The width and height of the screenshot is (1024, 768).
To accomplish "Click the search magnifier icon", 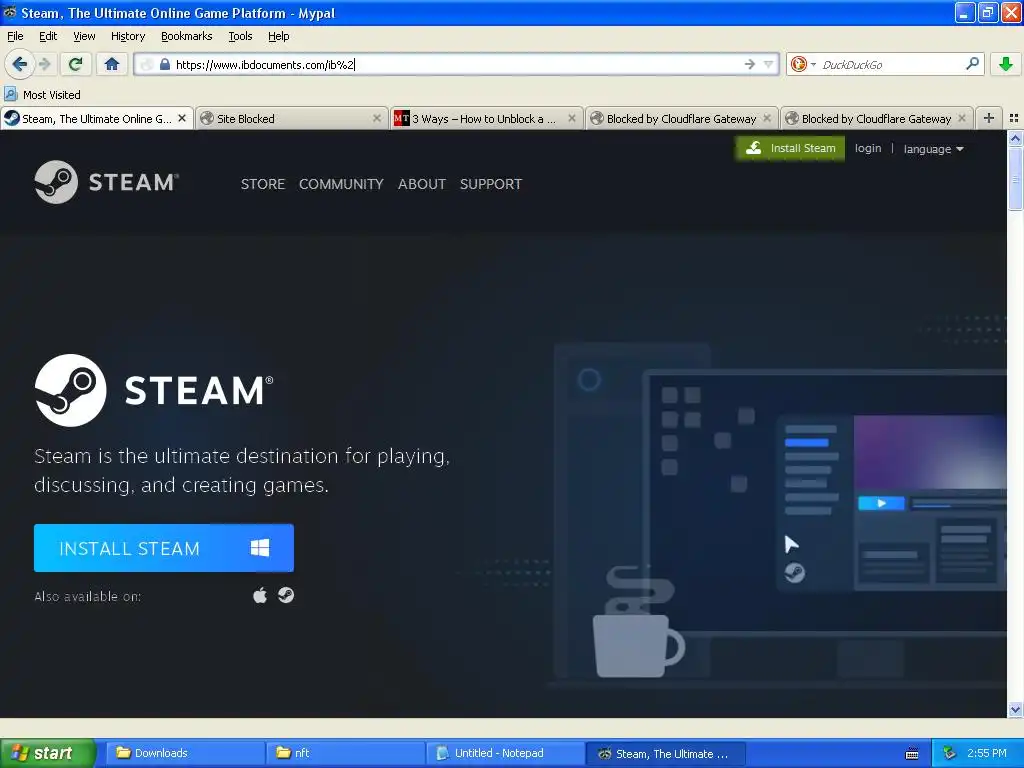I will tap(972, 64).
